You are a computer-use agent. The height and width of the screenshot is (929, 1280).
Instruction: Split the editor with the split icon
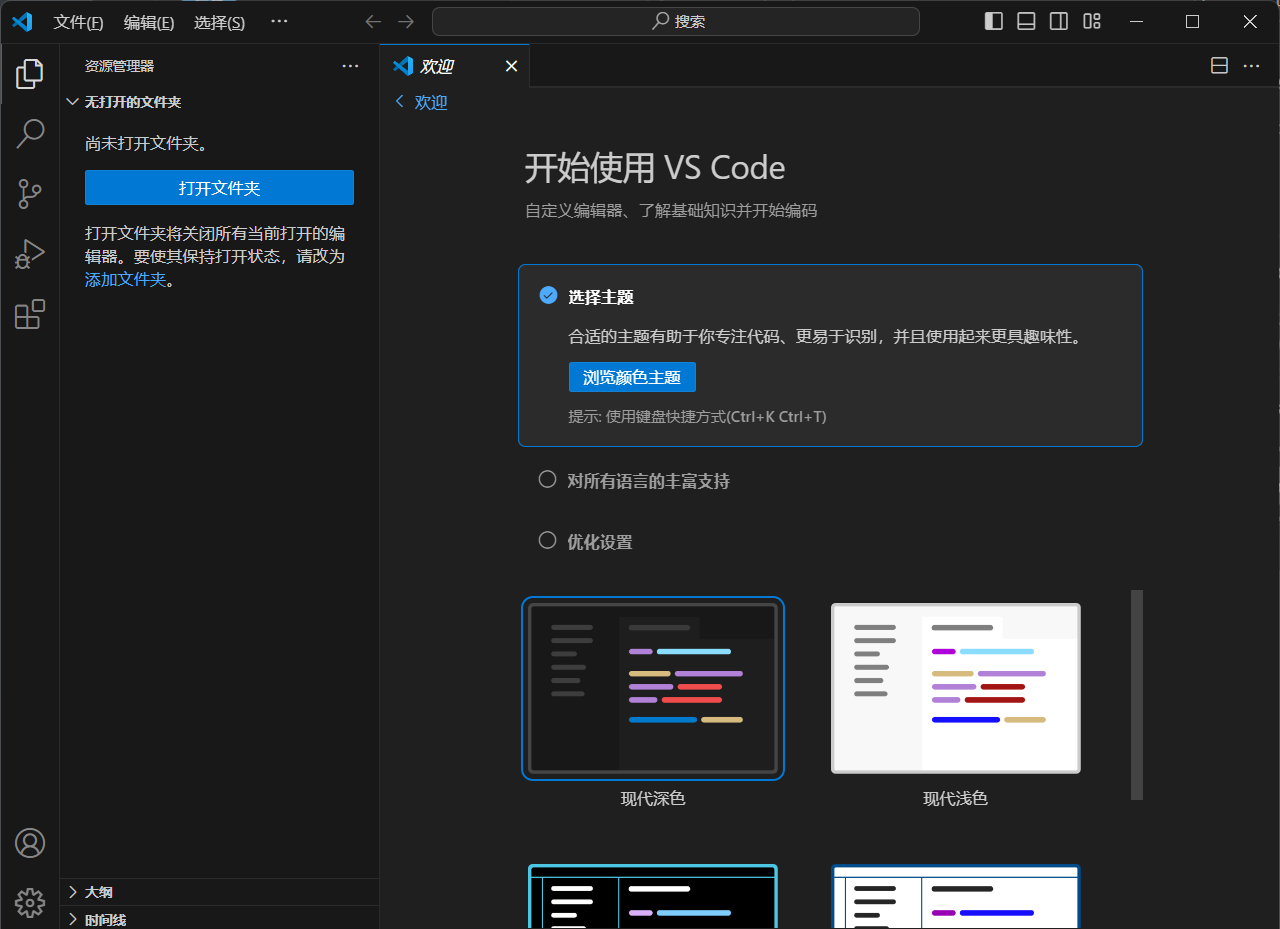[1219, 66]
